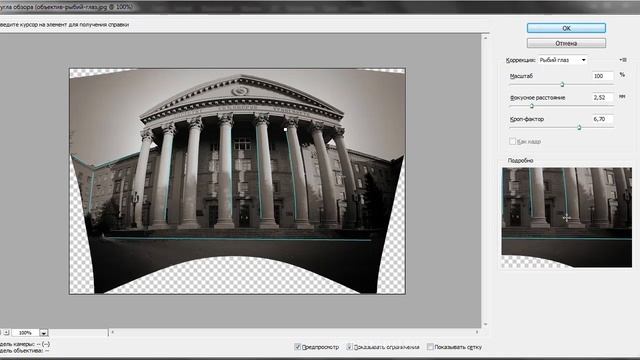The image size is (640, 360).
Task: Click the Фокусное расстояние label
Action: click(538, 98)
